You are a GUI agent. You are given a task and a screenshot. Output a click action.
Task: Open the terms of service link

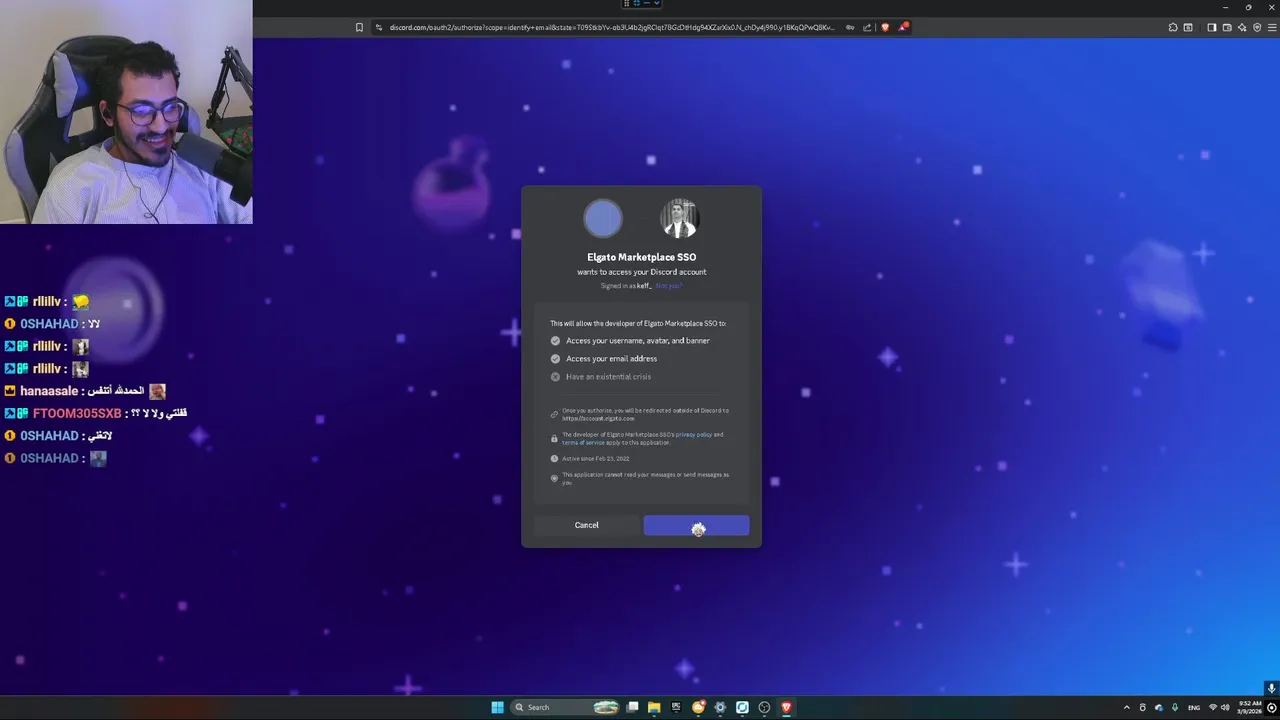click(583, 442)
